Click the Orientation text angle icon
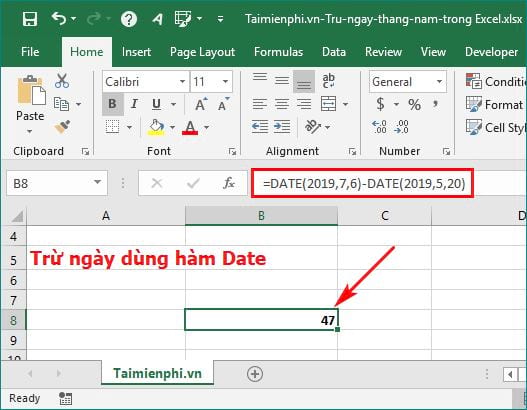Viewport: 527px width, 410px height. point(313,127)
